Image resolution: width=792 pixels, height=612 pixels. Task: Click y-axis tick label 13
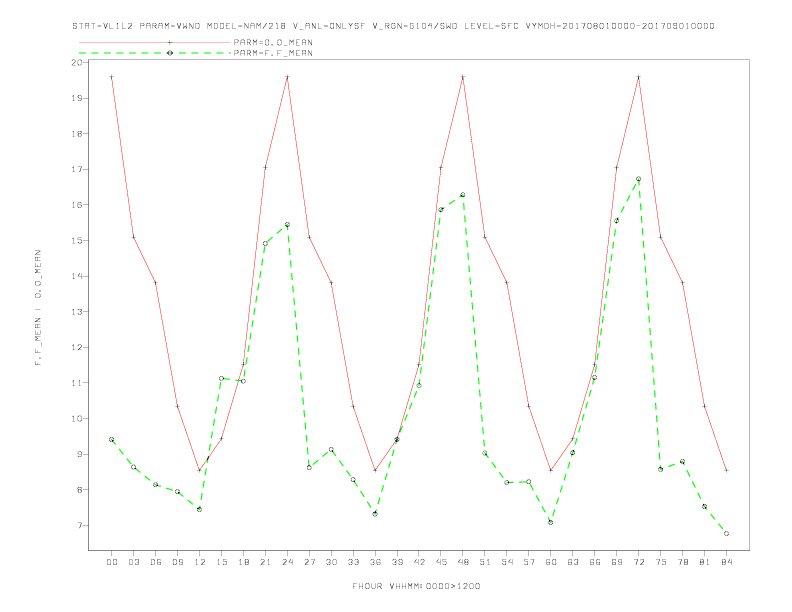(77, 312)
